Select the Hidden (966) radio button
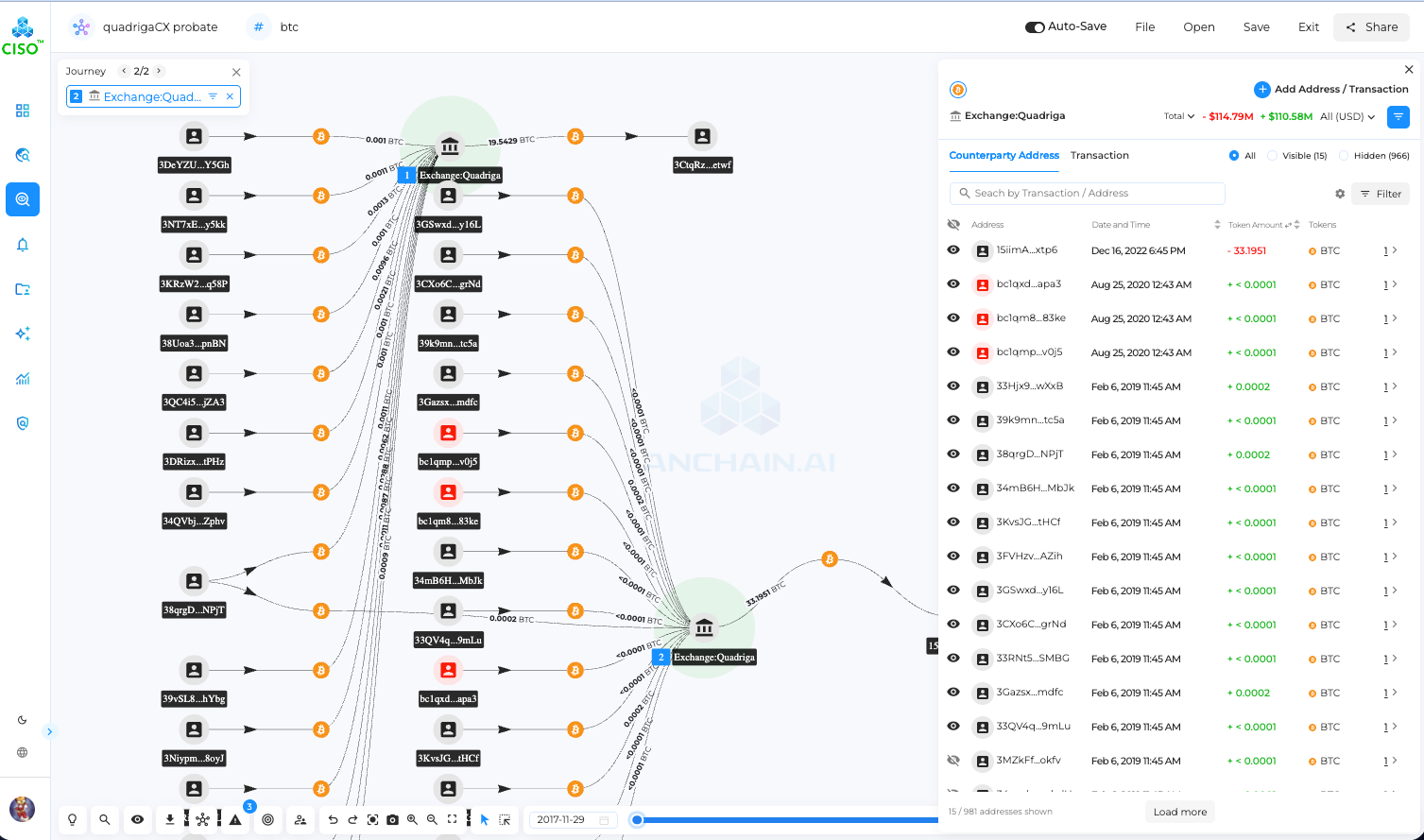 1344,156
